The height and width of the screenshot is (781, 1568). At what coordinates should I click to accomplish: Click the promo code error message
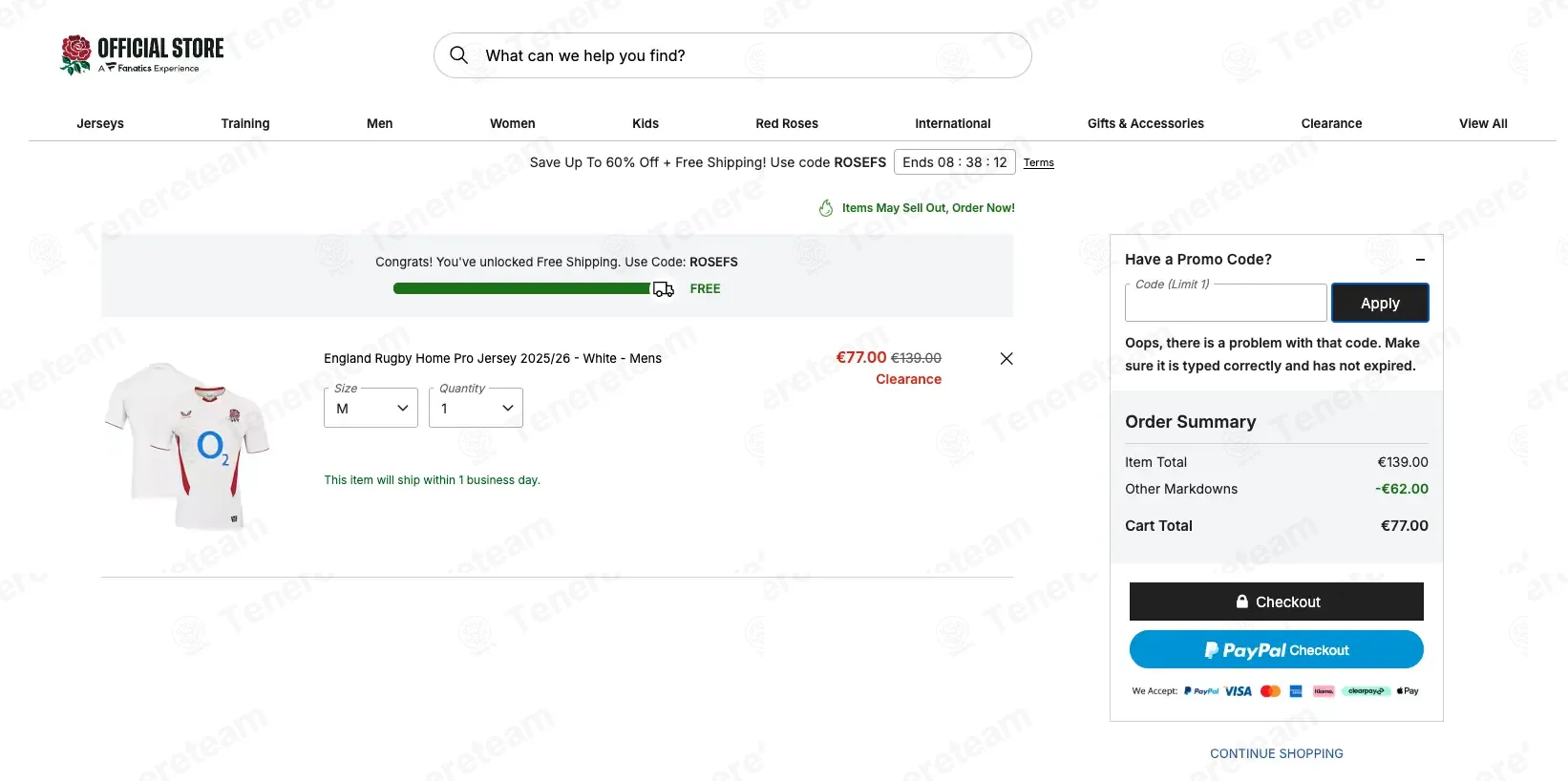(x=1272, y=354)
